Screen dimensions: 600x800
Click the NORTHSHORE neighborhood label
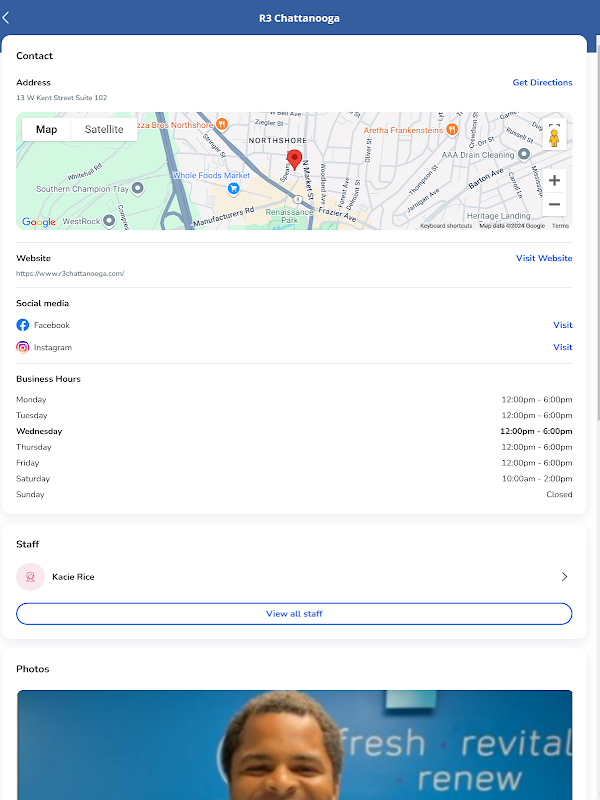coord(278,140)
